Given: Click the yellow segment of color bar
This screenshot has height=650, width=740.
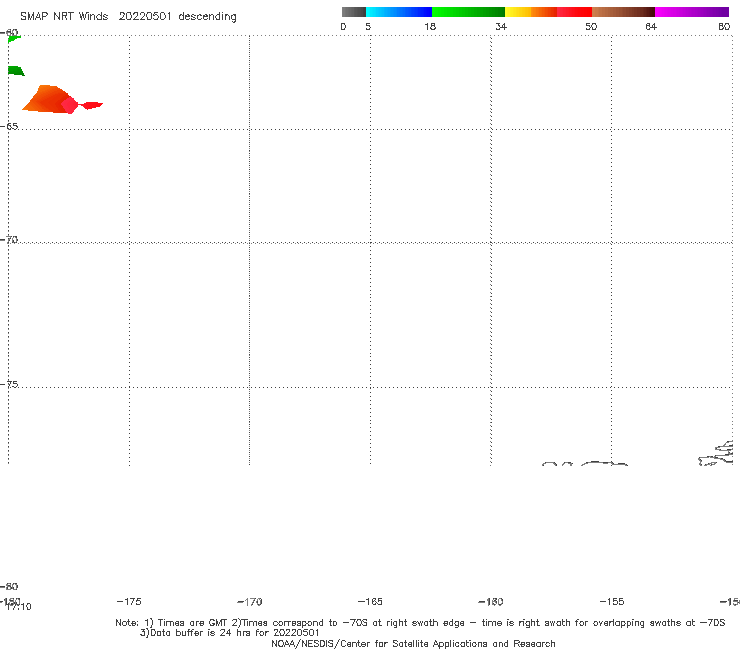Looking at the screenshot, I should click(518, 12).
